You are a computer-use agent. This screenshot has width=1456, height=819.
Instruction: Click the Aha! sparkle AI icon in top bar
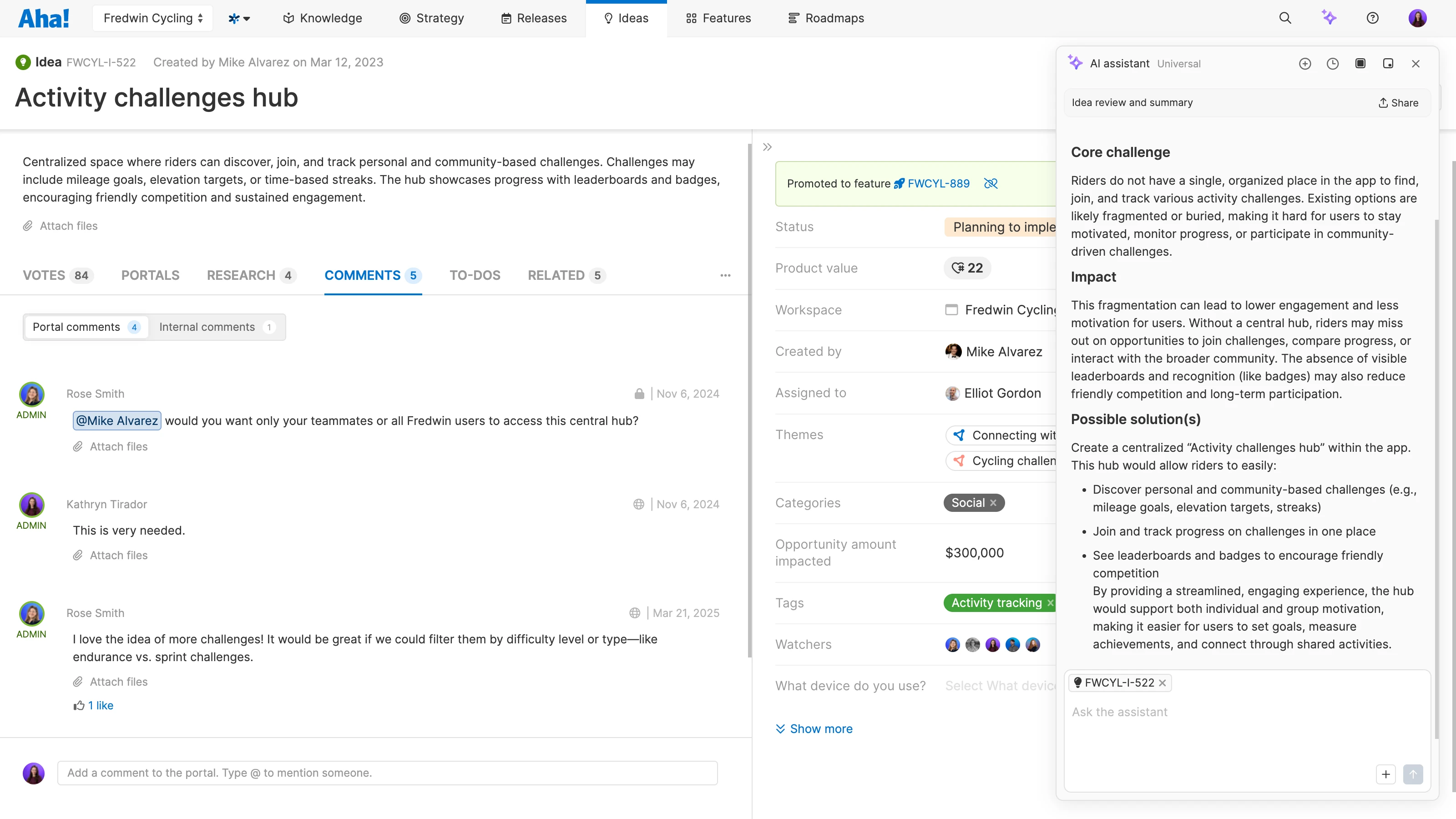point(1330,18)
